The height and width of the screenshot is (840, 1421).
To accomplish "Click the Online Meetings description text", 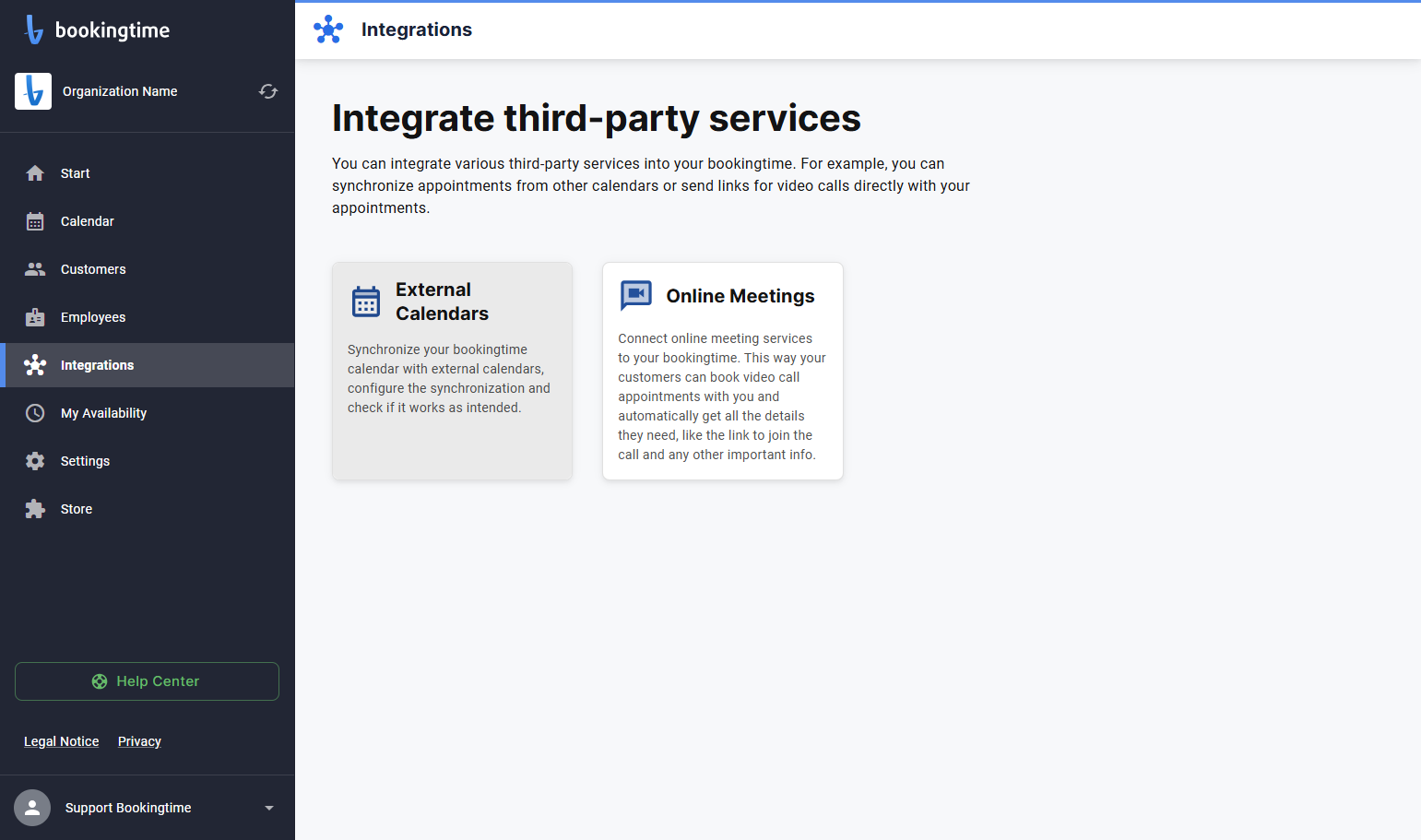I will coord(722,396).
